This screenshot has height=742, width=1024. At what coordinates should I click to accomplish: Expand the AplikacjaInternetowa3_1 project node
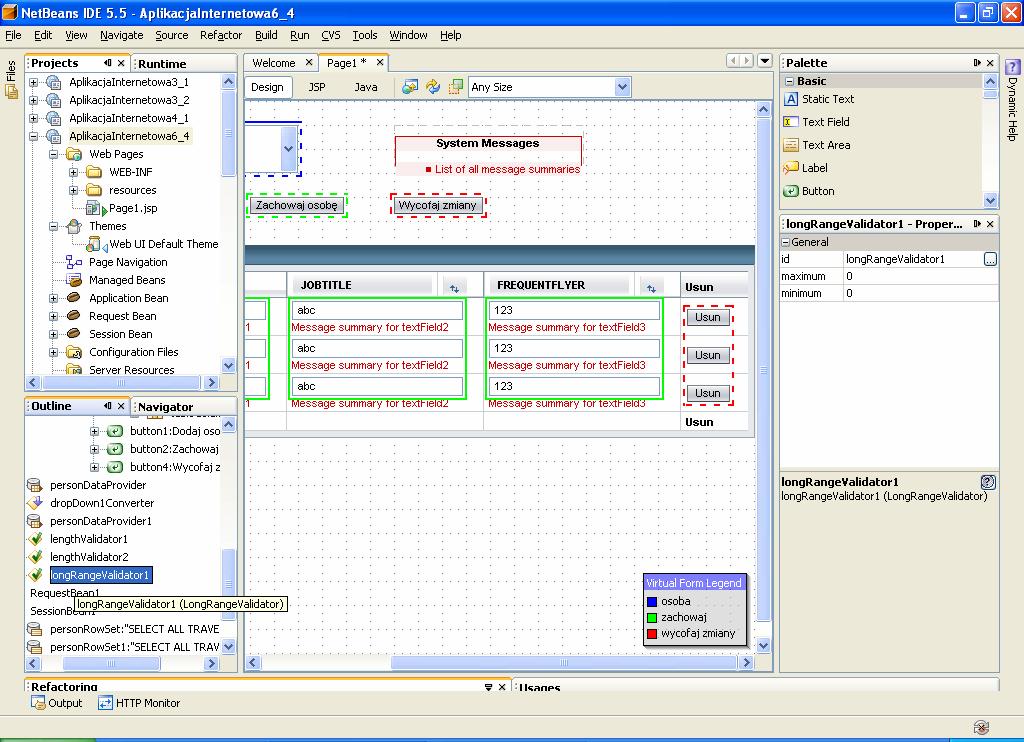[x=33, y=82]
